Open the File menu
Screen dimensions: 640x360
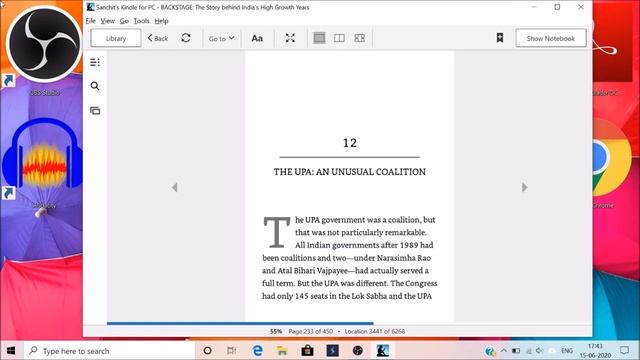90,21
